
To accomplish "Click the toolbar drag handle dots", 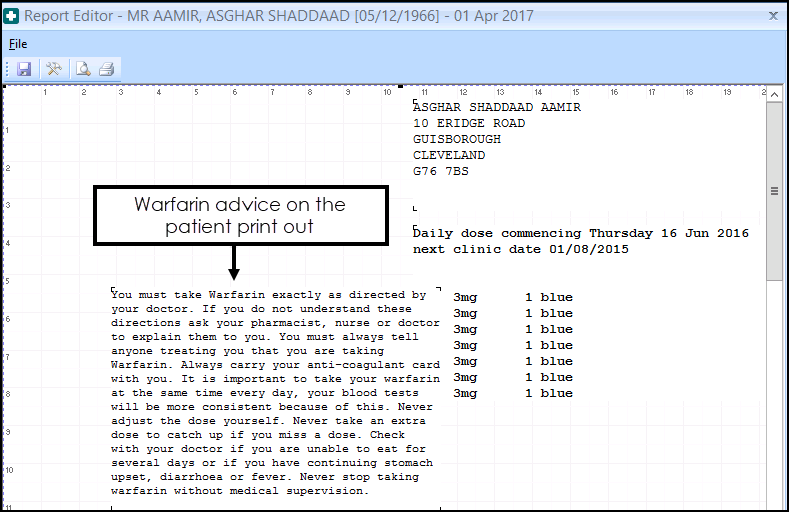I will point(8,69).
